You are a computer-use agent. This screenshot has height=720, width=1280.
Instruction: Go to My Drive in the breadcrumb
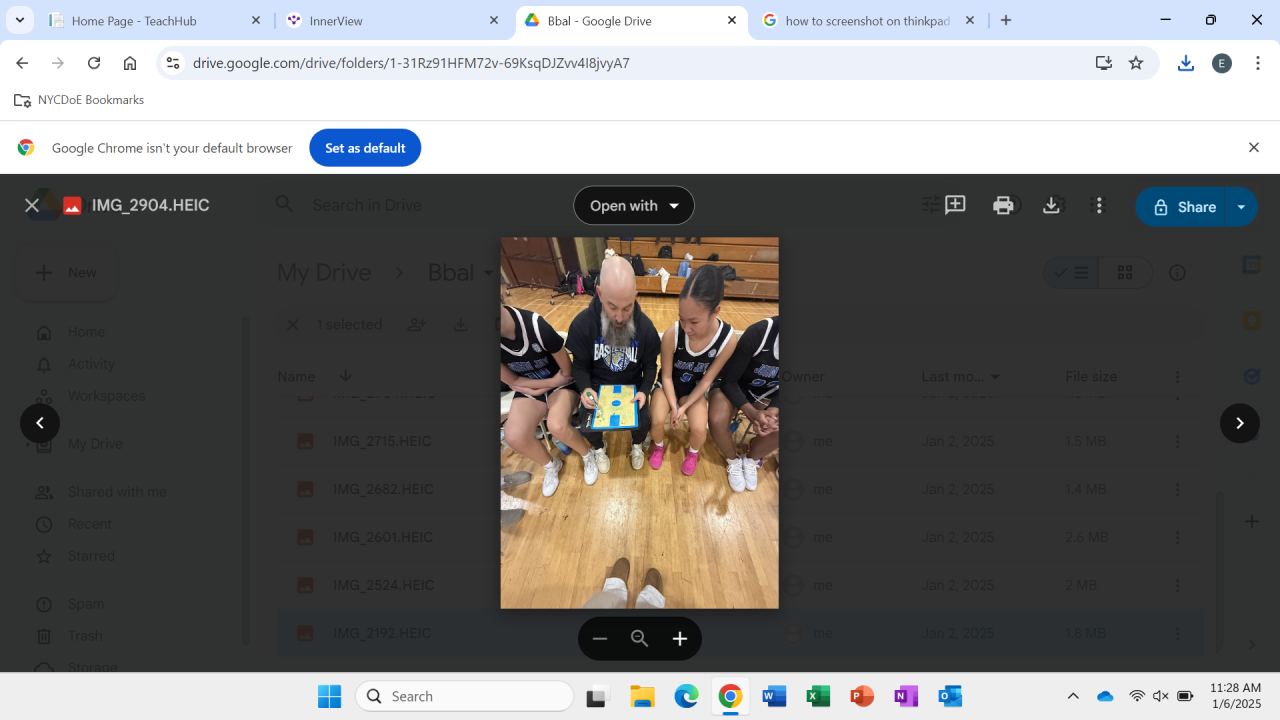pyautogui.click(x=324, y=273)
